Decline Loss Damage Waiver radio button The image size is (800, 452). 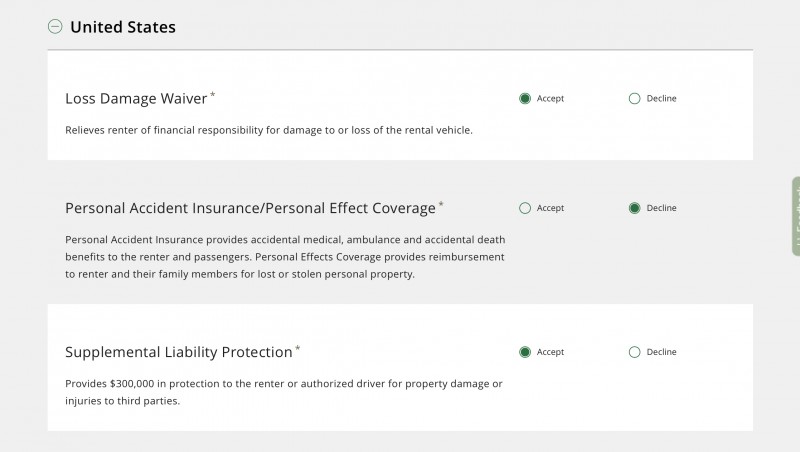(x=634, y=98)
